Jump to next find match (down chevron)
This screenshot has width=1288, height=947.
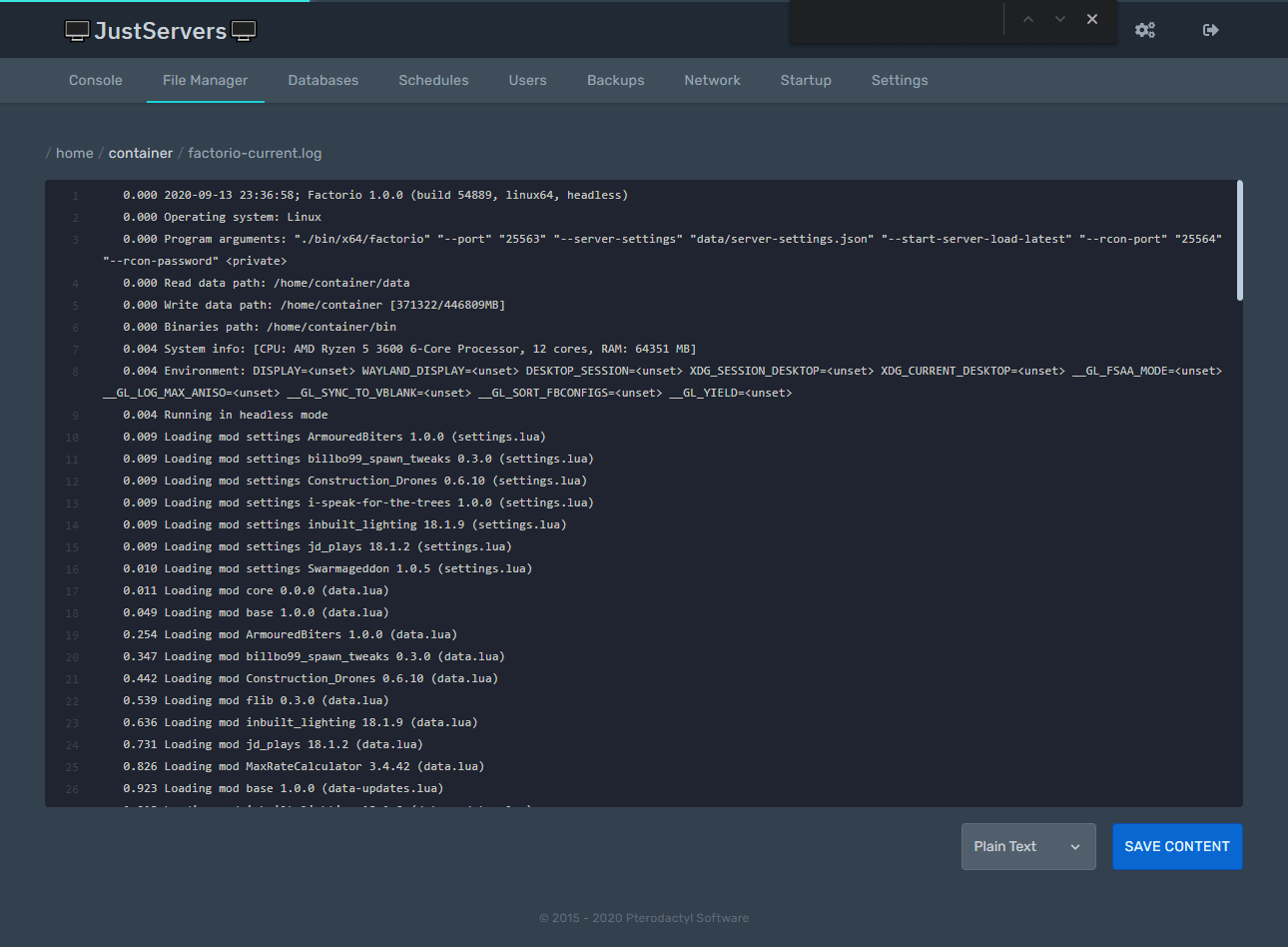coord(1060,19)
